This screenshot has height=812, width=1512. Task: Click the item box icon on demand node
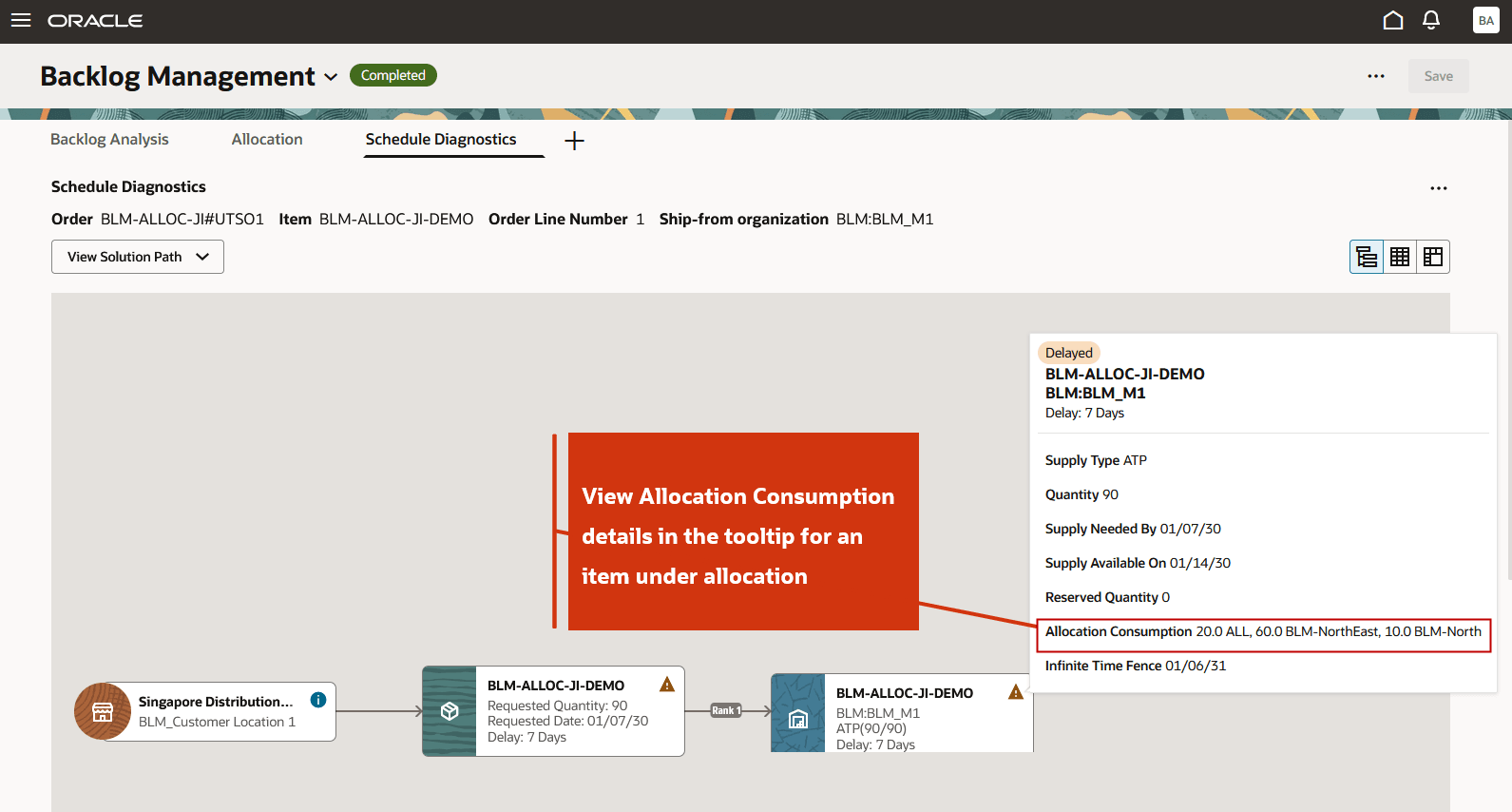450,711
